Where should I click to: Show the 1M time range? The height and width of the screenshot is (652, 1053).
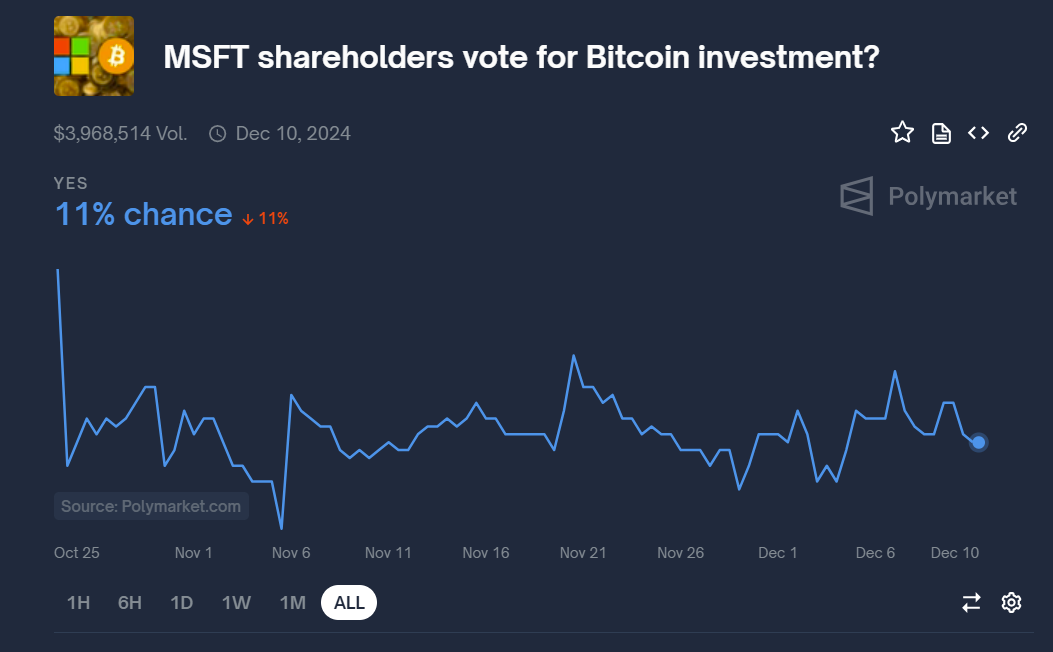tap(292, 603)
